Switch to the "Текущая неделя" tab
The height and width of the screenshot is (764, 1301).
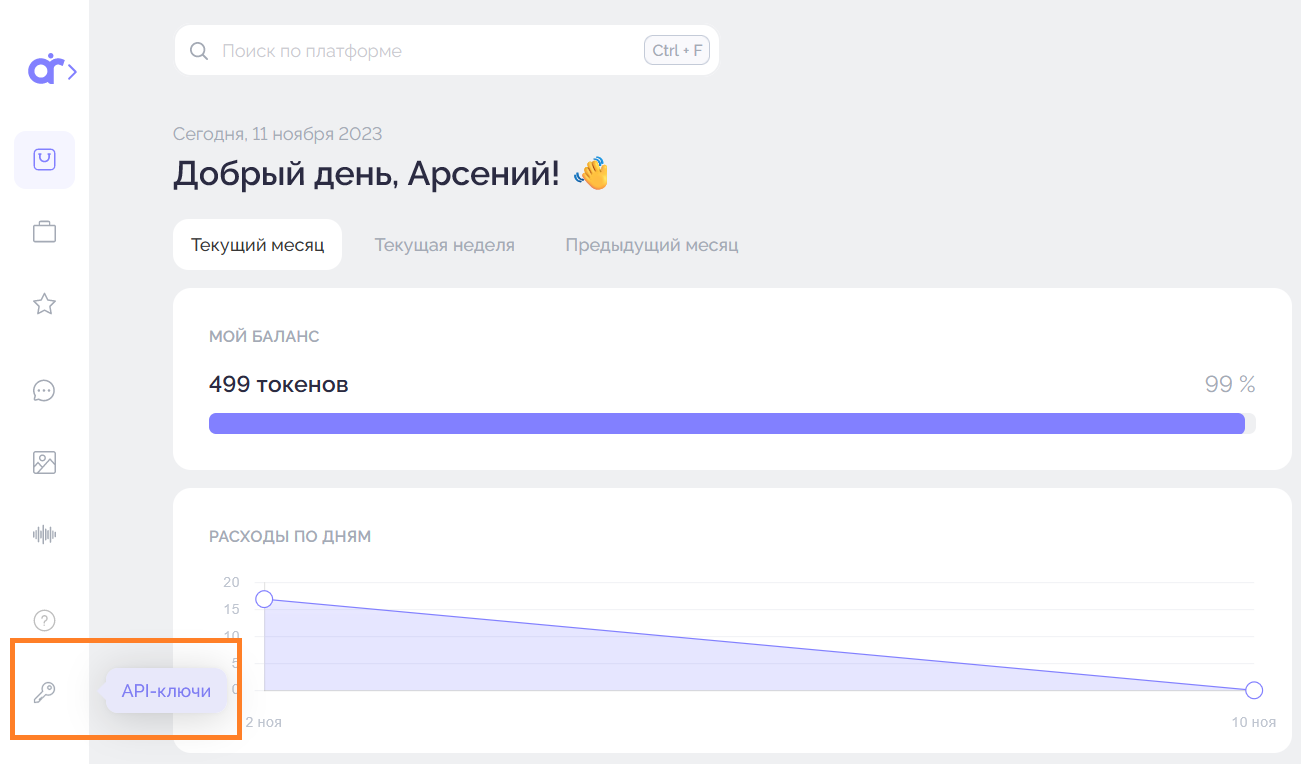coord(445,245)
